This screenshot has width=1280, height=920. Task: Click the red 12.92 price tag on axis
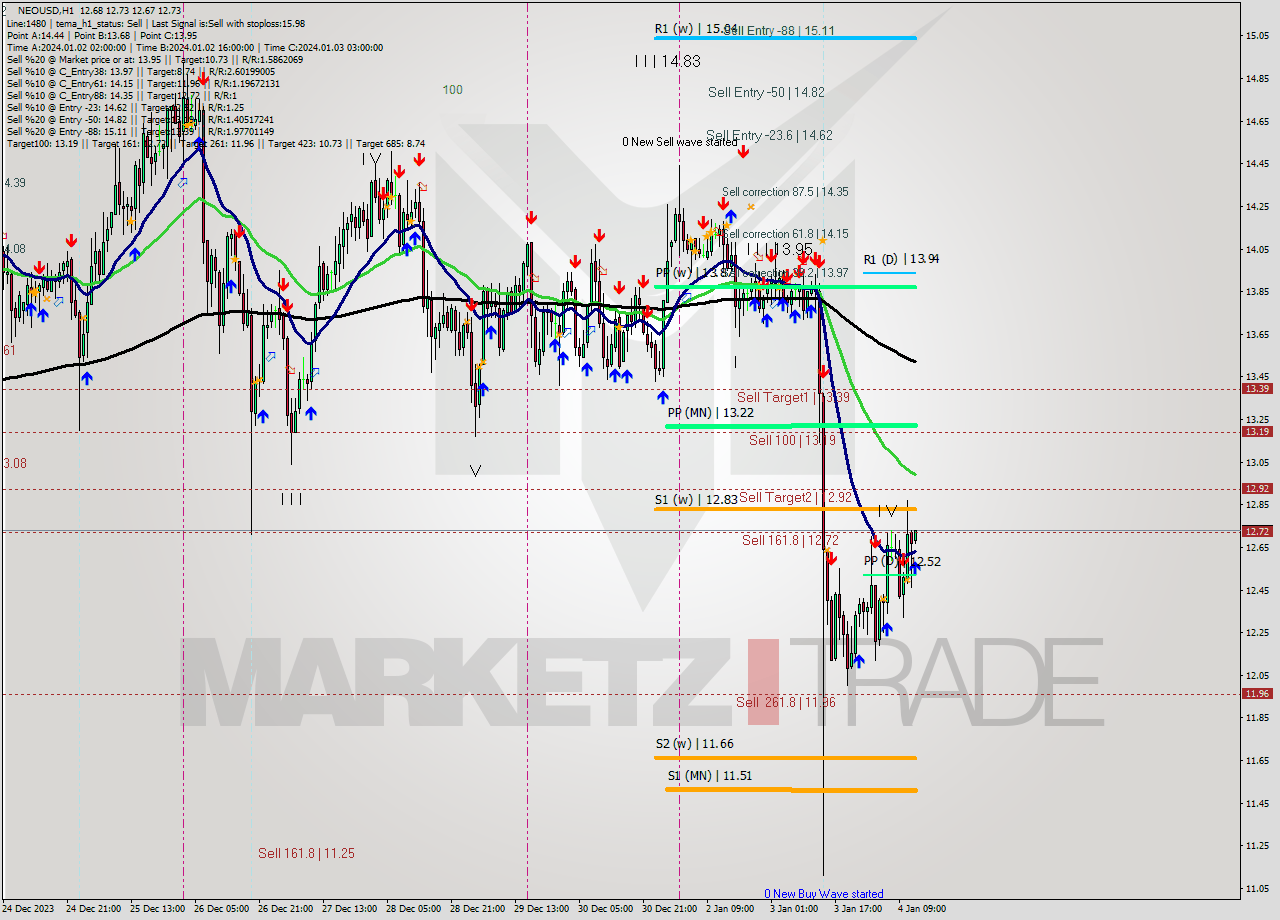1257,489
